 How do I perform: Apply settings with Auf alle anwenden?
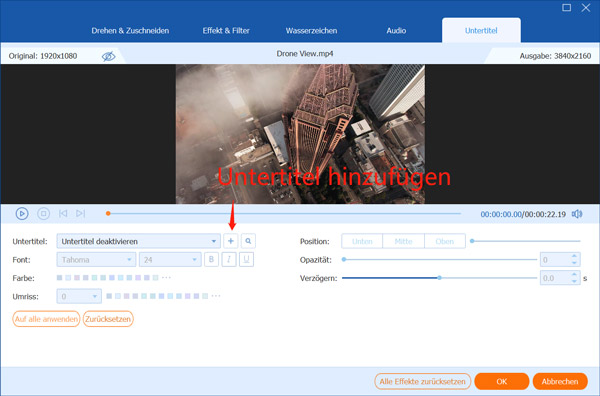pos(46,319)
